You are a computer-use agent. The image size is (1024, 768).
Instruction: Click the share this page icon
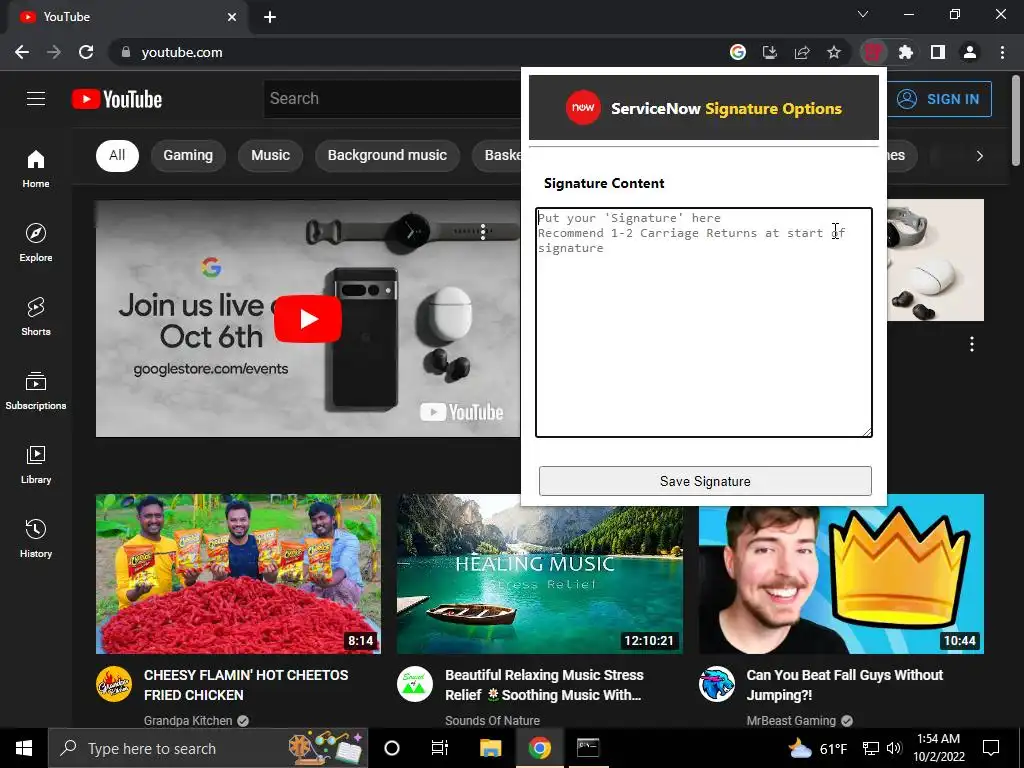(x=802, y=52)
